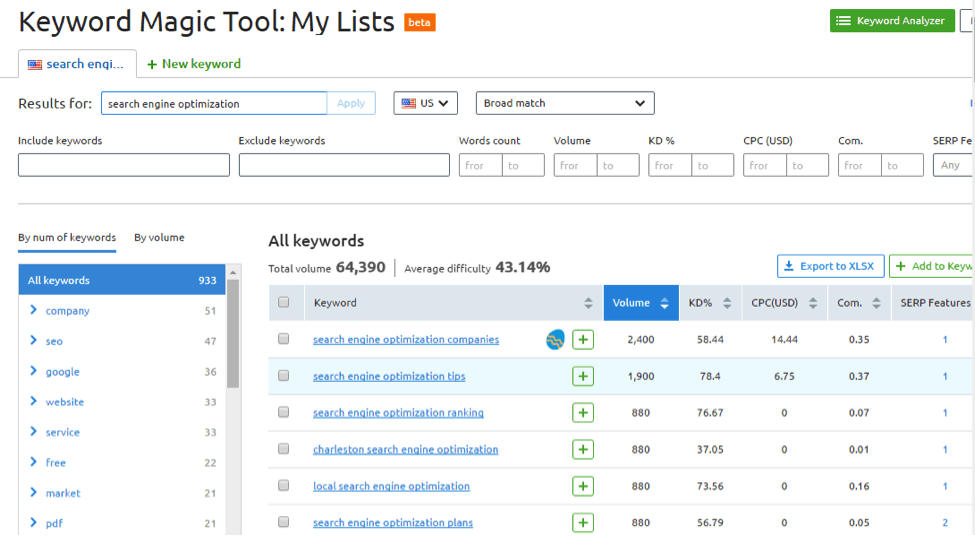Expand the 'service' keyword group
975x536 pixels.
pyautogui.click(x=34, y=432)
